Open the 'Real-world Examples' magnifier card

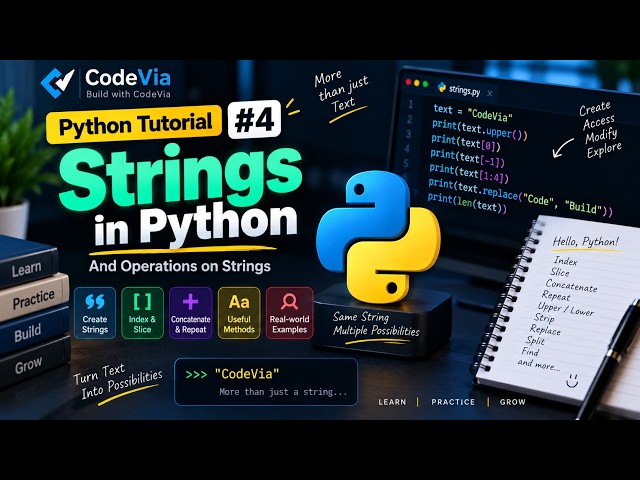(x=289, y=313)
